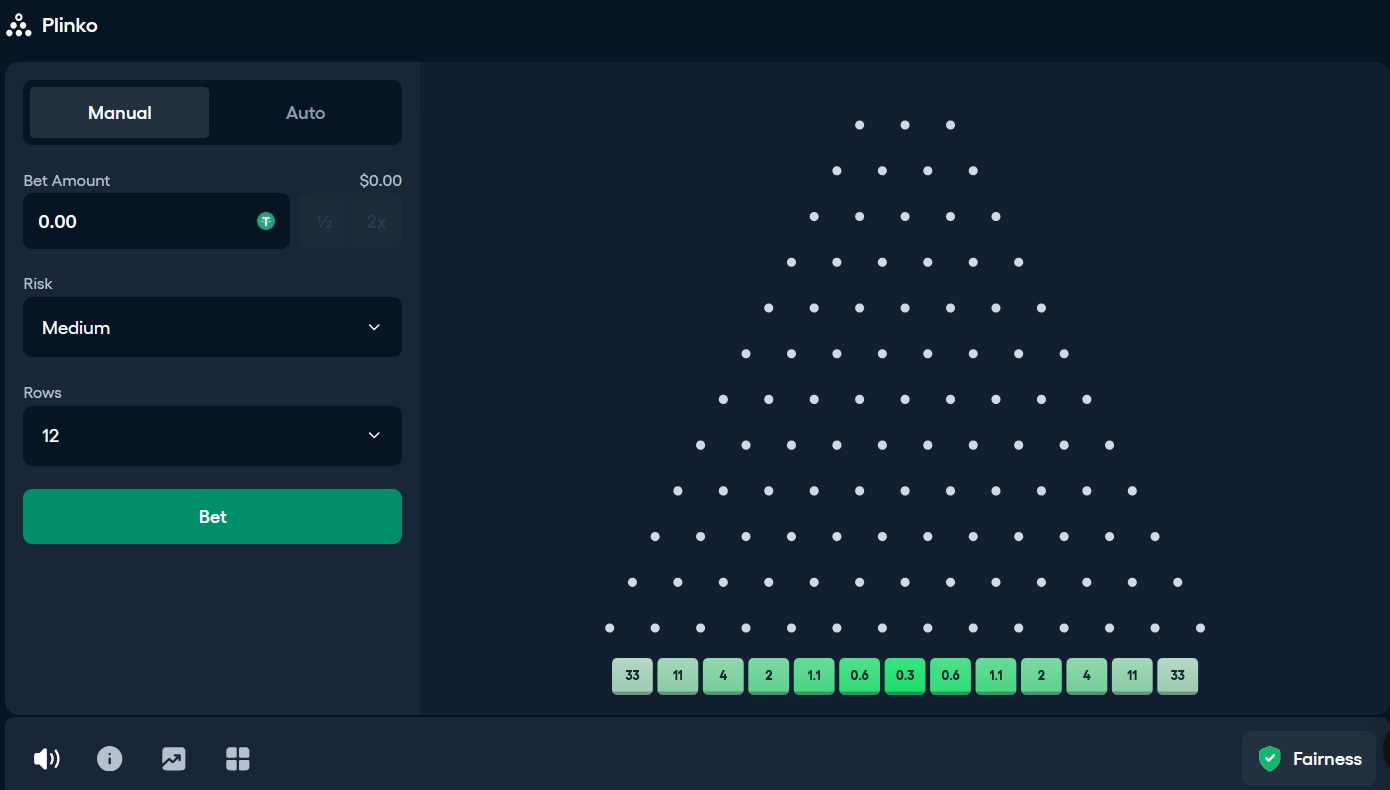
Task: Click the "Plinko" title text
Action: click(x=70, y=26)
